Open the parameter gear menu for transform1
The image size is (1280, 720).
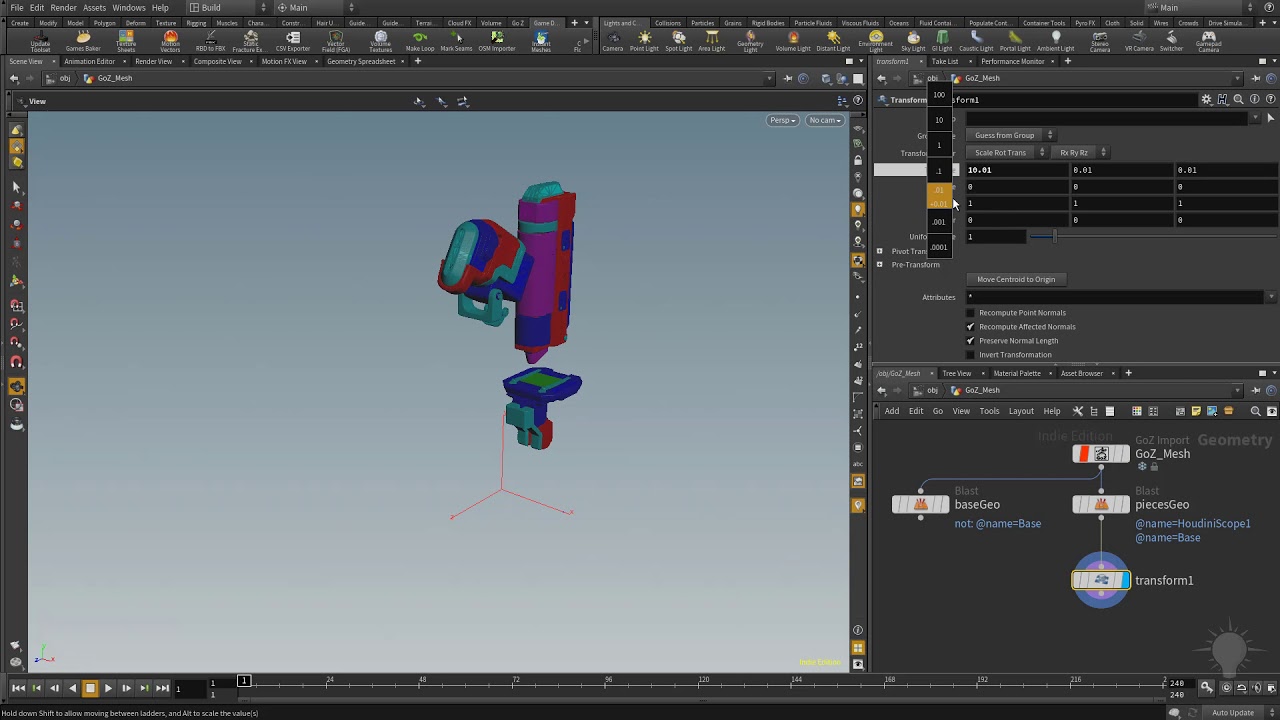(1207, 100)
